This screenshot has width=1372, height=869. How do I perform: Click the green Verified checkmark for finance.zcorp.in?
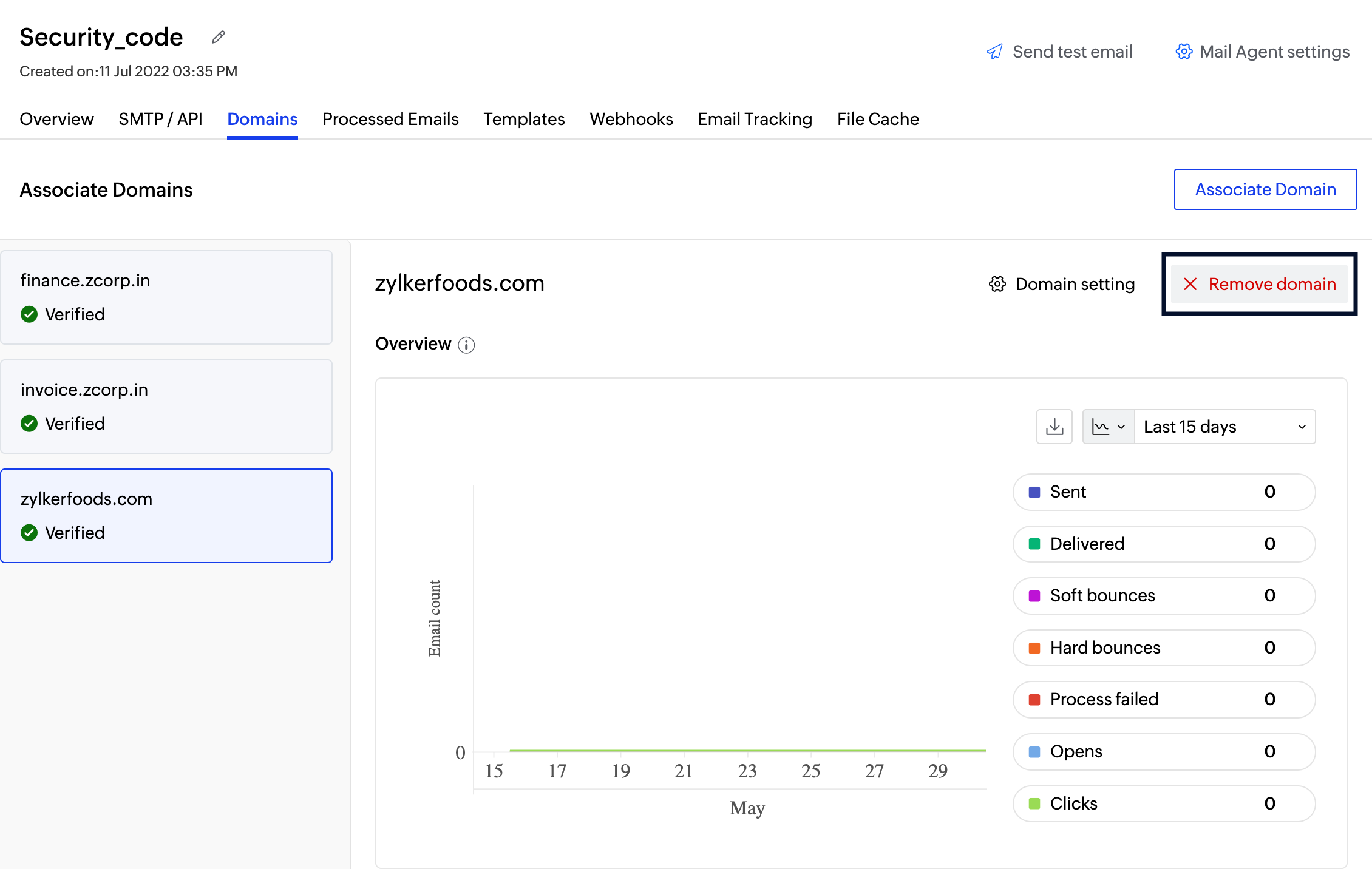29,314
